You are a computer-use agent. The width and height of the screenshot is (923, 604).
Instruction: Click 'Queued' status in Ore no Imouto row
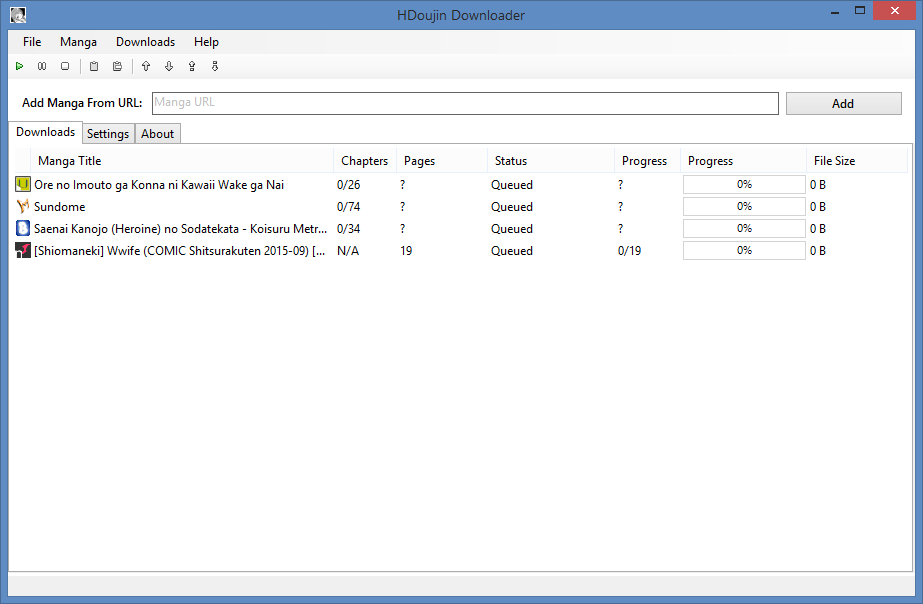512,185
